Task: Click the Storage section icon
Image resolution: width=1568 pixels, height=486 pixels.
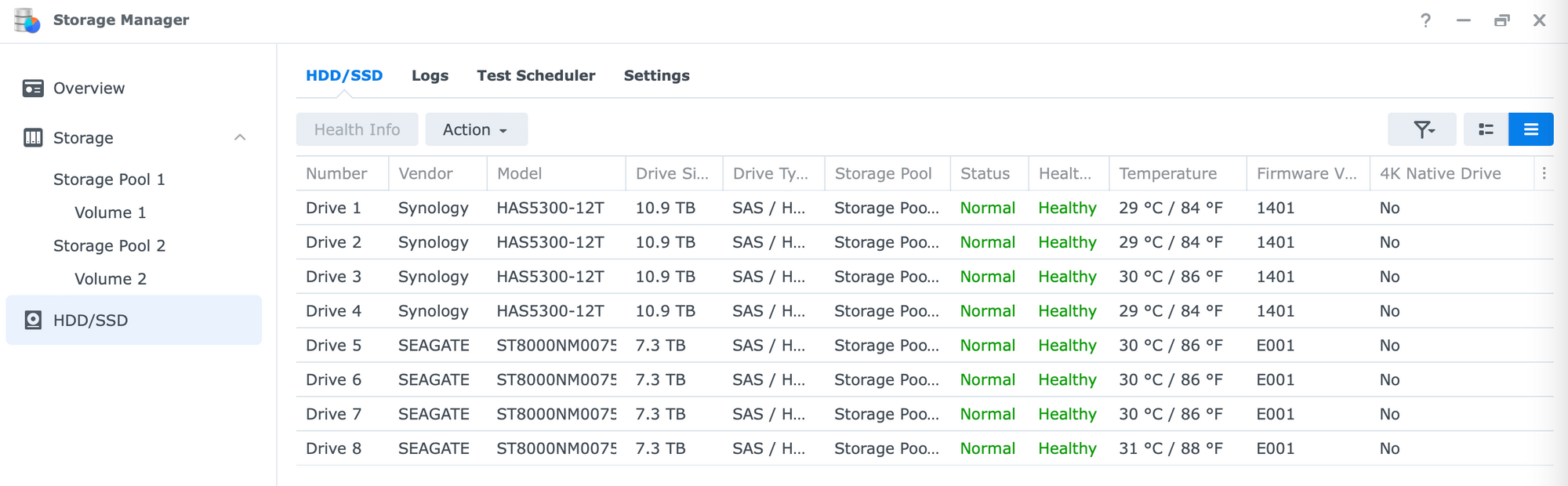Action: (33, 138)
